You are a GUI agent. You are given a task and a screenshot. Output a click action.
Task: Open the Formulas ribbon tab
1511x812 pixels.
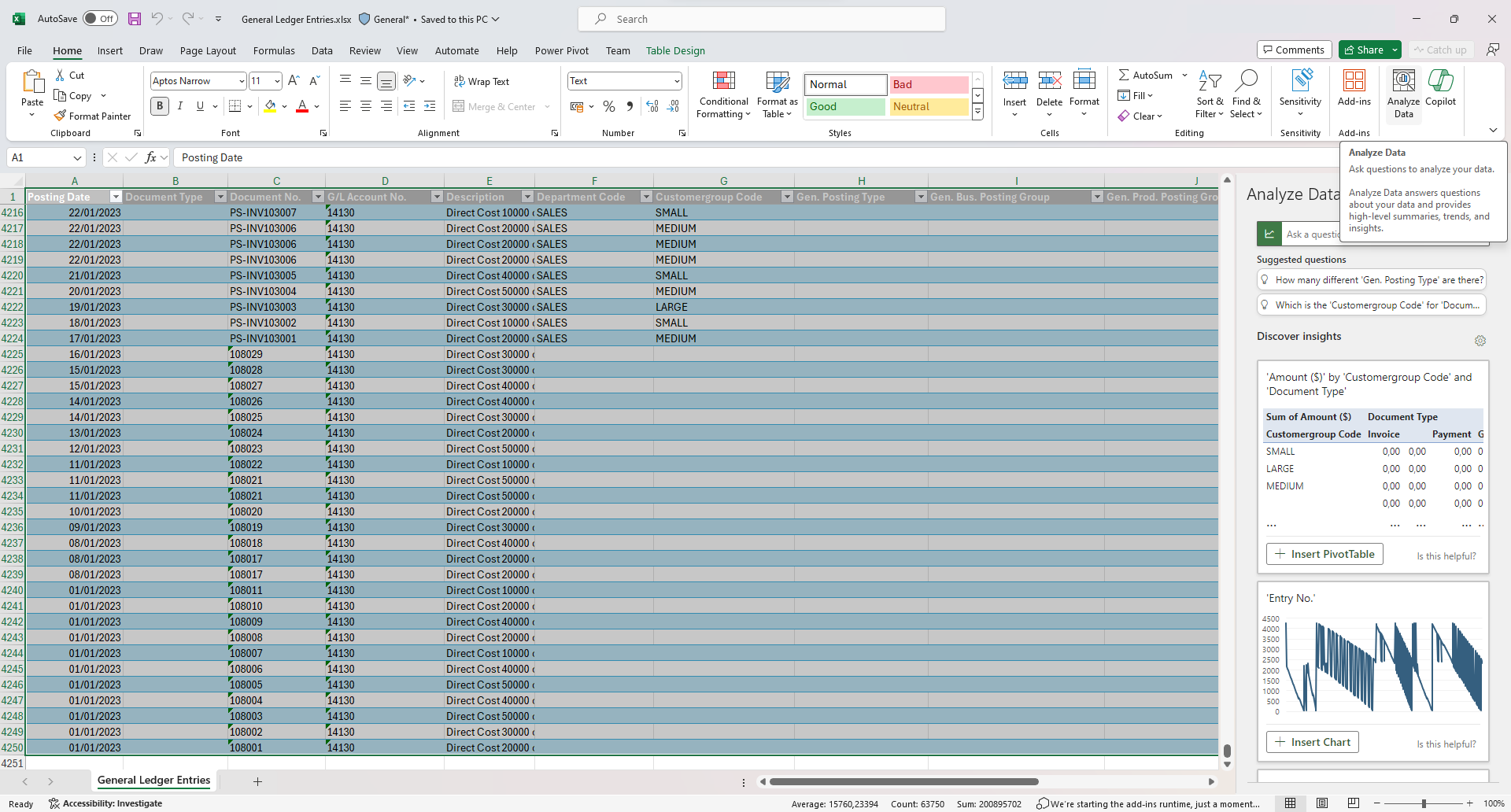pos(274,50)
